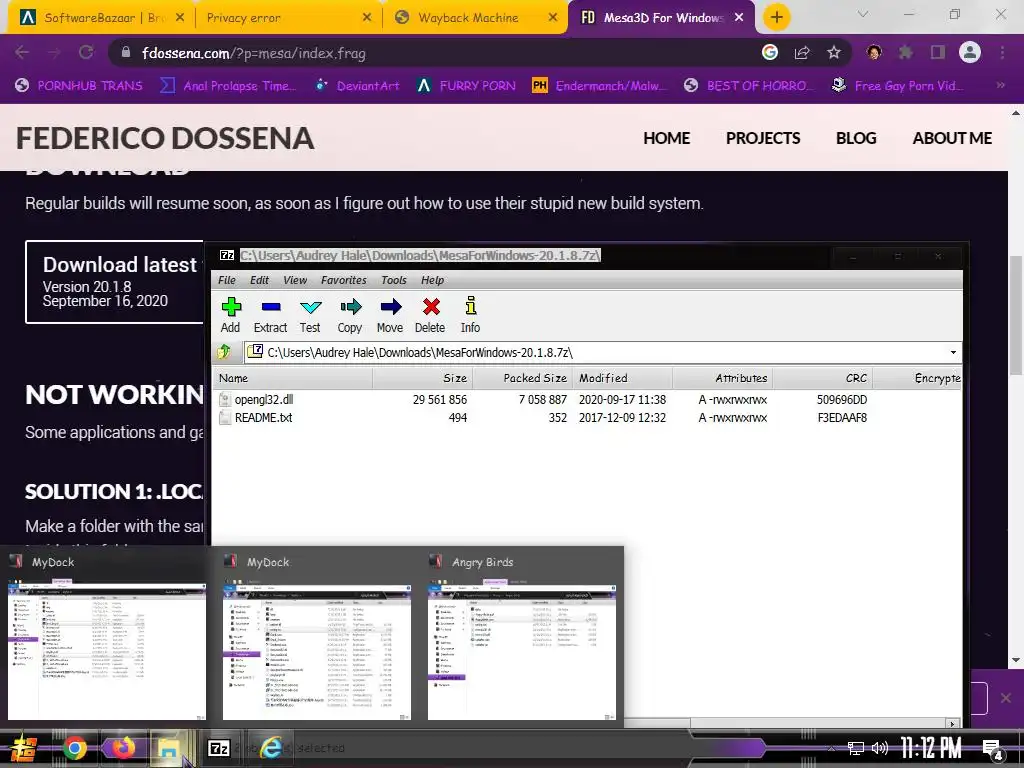Click the Move toolbar icon
Image resolution: width=1024 pixels, height=768 pixels.
(x=390, y=315)
